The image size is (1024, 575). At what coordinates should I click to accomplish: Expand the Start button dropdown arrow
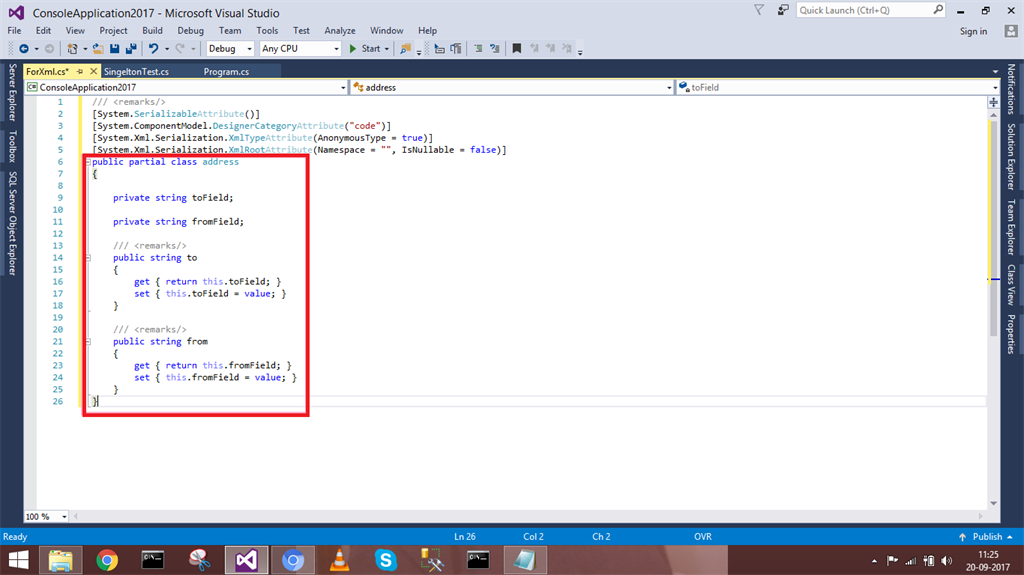pyautogui.click(x=387, y=49)
